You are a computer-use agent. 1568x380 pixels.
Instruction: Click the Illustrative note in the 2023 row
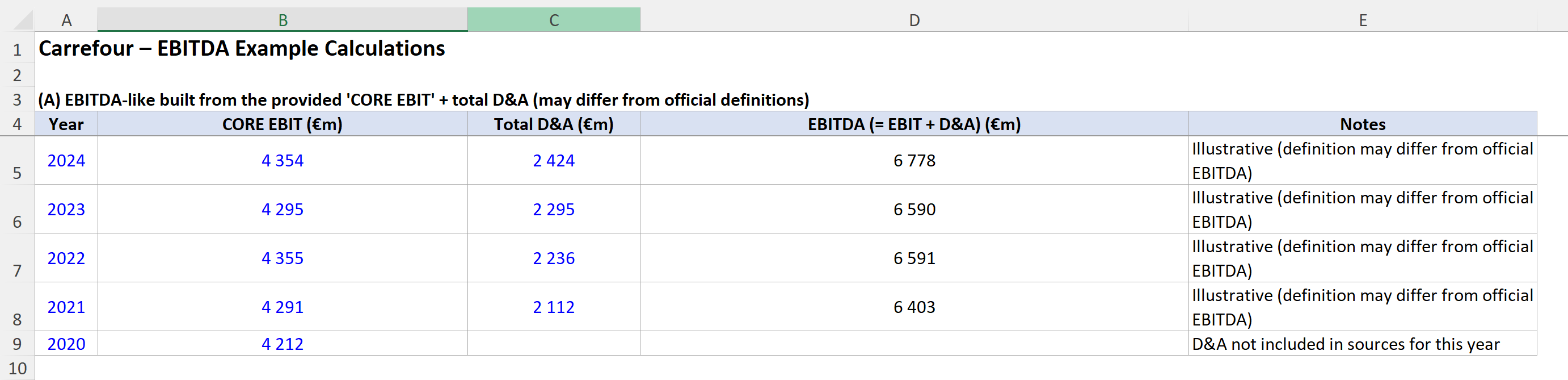click(x=1363, y=209)
